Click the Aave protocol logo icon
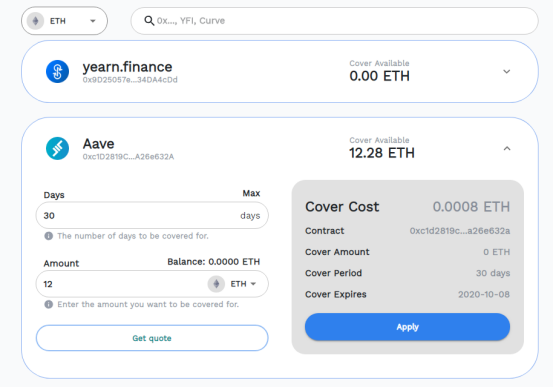This screenshot has height=387, width=553. 57,149
